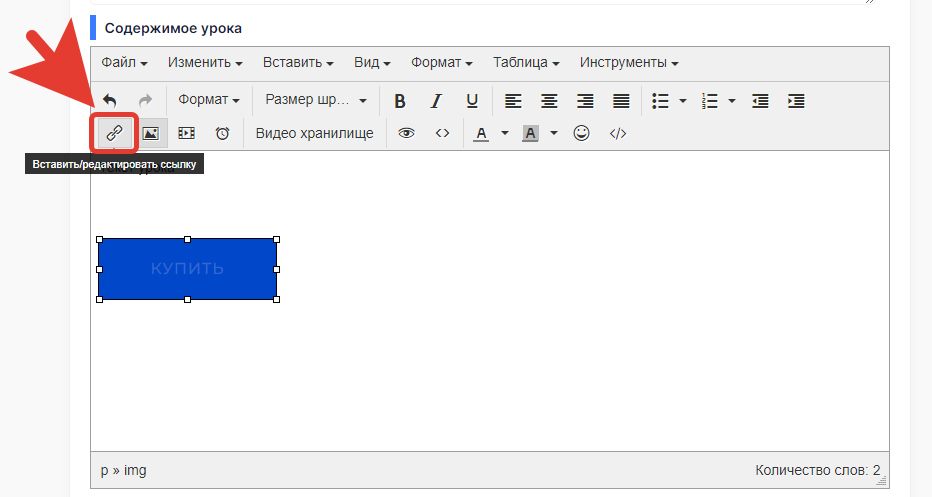Click the insert/edit link icon

(x=114, y=133)
